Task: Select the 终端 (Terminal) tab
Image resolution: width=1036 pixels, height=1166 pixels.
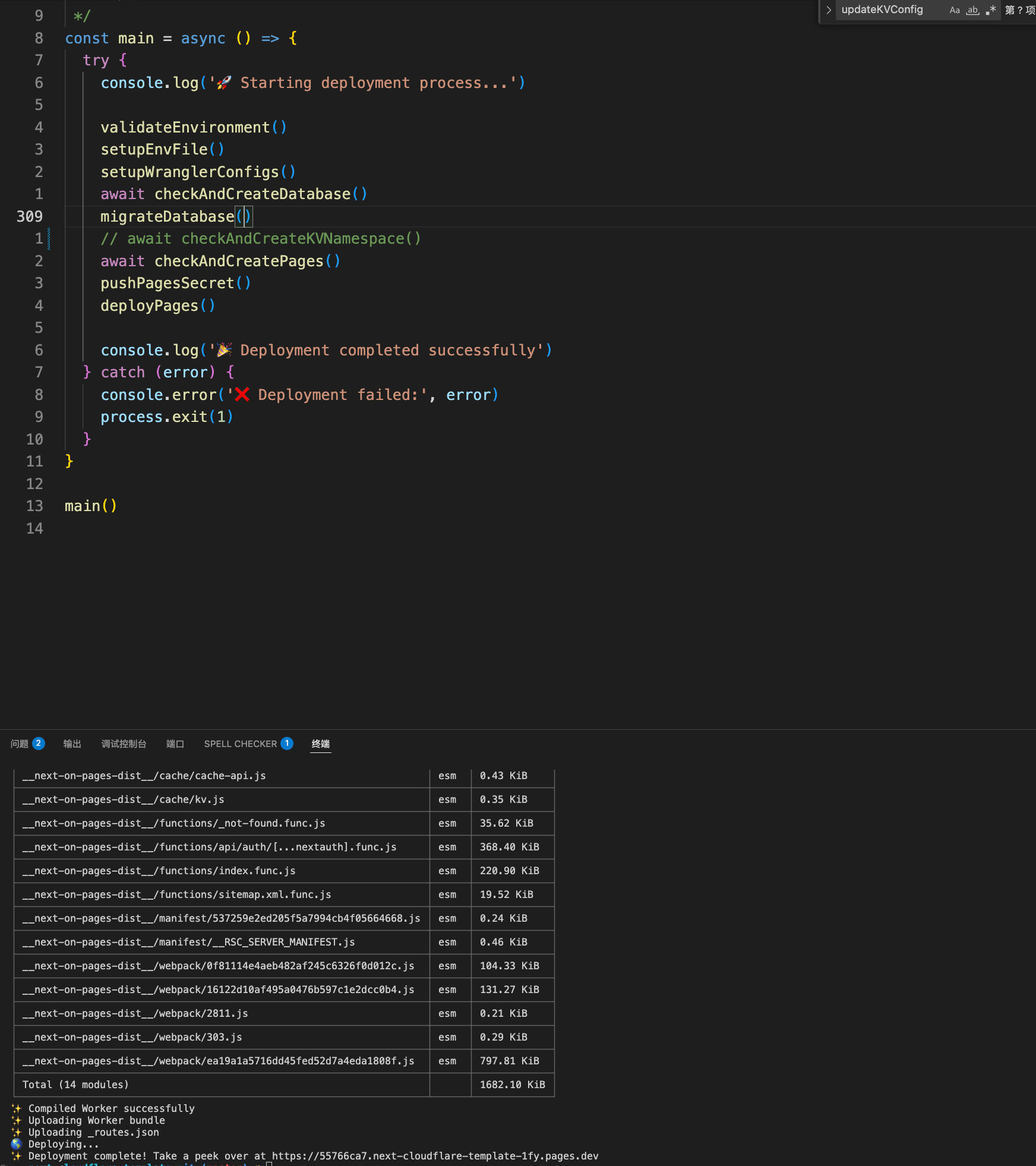Action: (320, 744)
